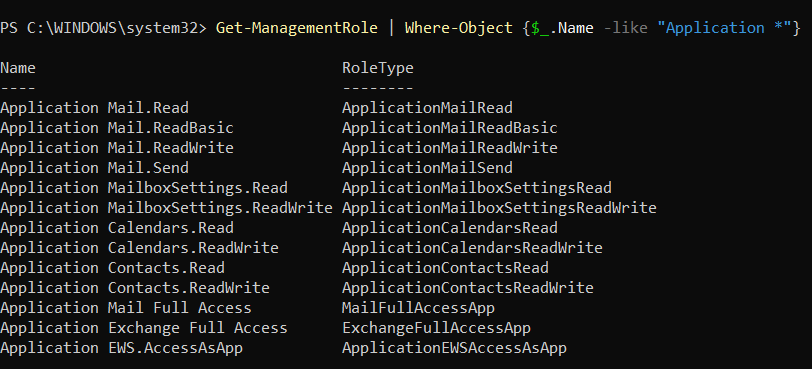Image resolution: width=812 pixels, height=369 pixels.
Task: Select Application MailboxSettings.Read role name
Action: coord(144,187)
